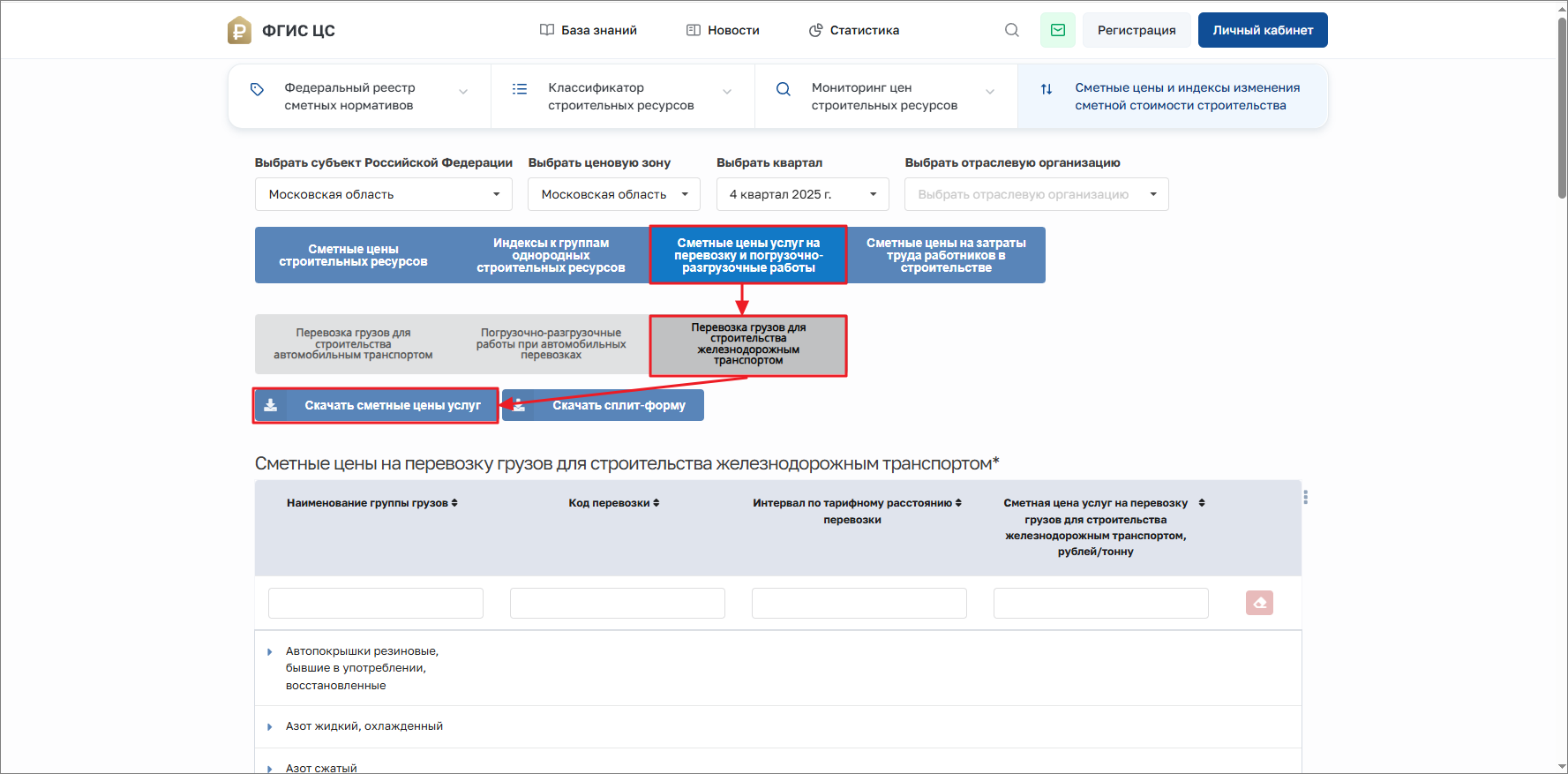
Task: Click the book icon beside База знаний
Action: [547, 30]
